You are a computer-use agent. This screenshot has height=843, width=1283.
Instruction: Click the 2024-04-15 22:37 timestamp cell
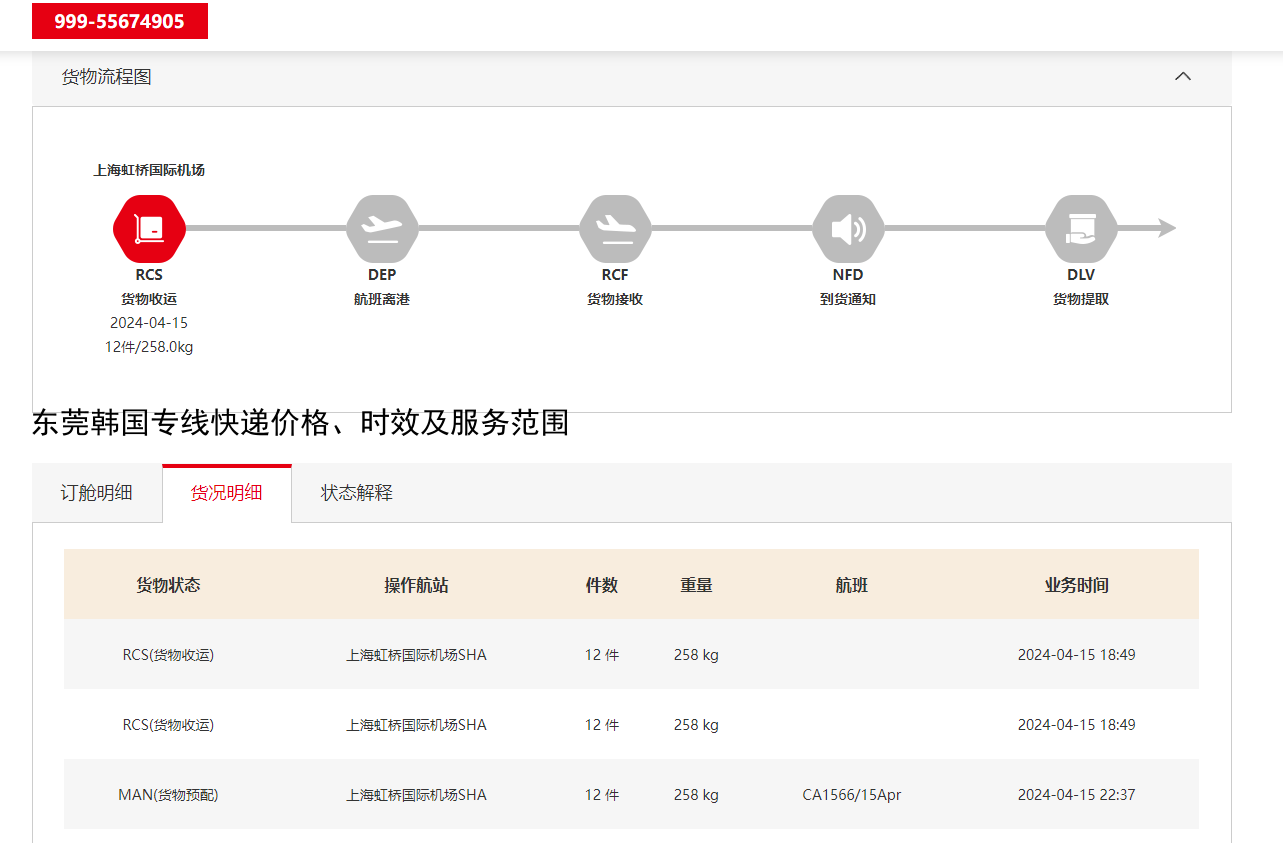pyautogui.click(x=1076, y=795)
